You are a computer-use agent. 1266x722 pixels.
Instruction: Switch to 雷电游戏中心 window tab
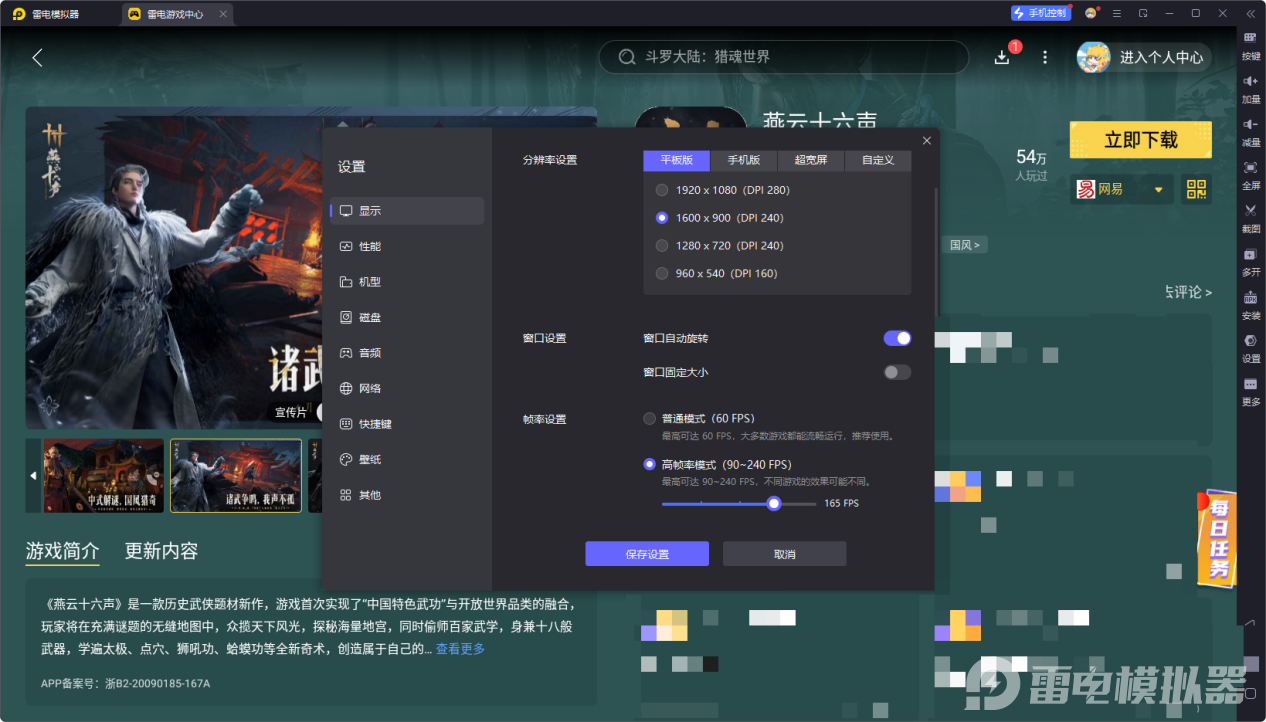tap(178, 14)
